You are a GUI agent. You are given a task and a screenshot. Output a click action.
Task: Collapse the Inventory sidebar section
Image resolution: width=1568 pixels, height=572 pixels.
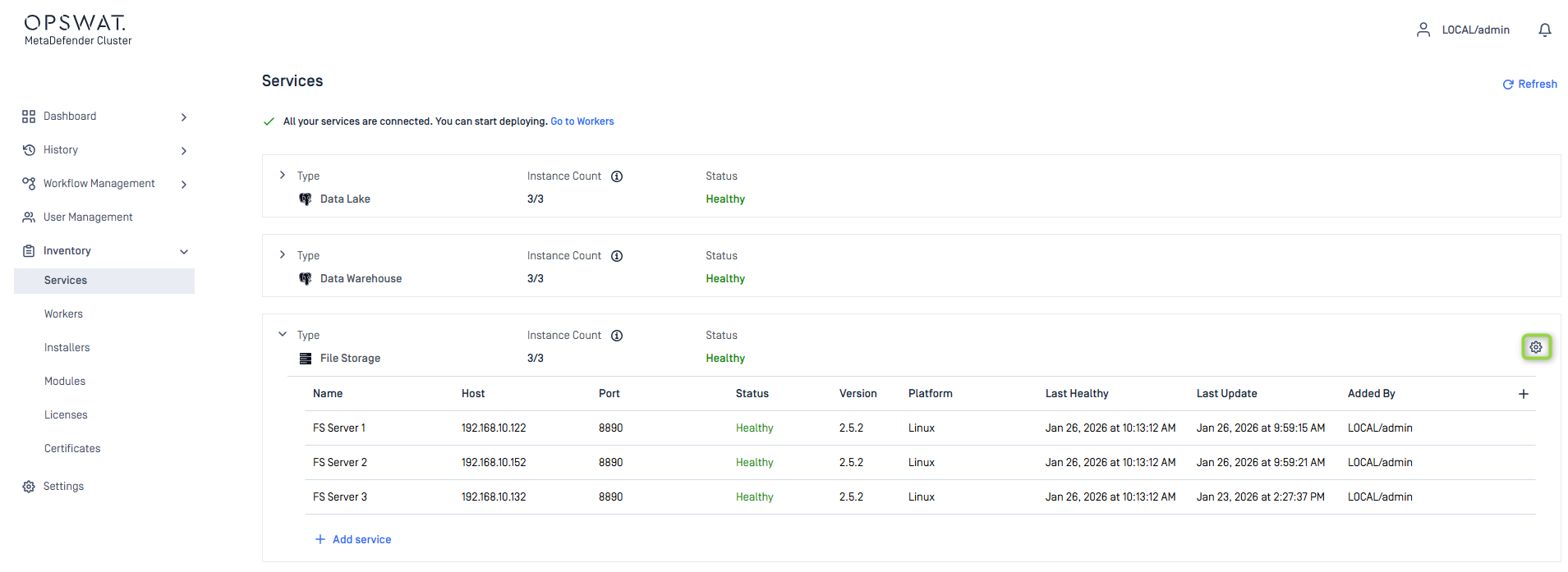(184, 252)
